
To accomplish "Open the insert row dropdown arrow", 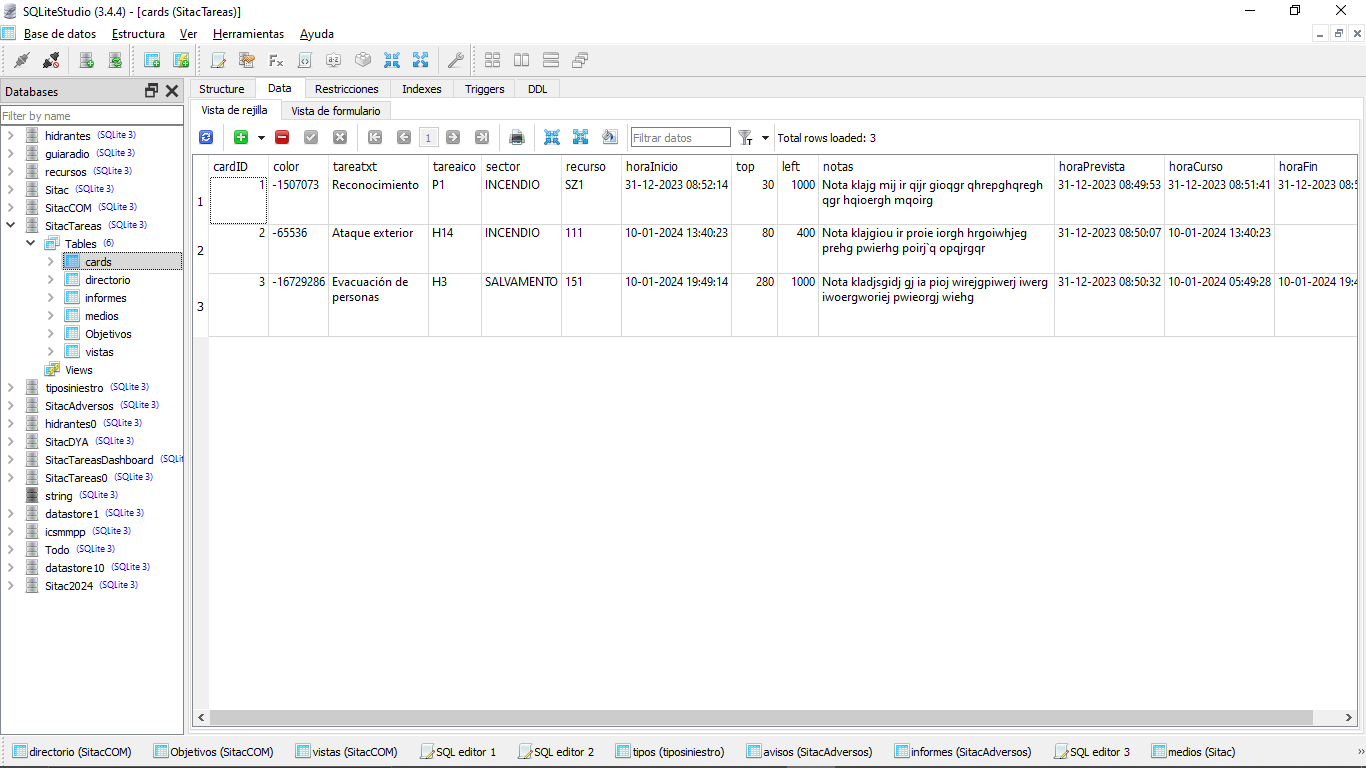I will pos(261,137).
